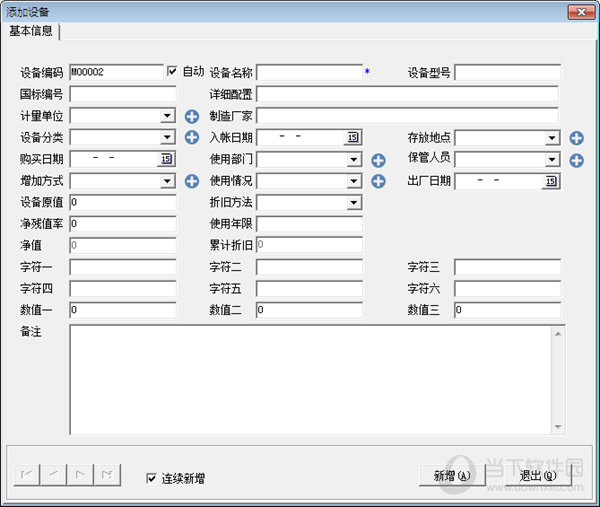Screen dimensions: 600x507
Task: Focus the 国标编号 input field
Action: click(x=123, y=94)
